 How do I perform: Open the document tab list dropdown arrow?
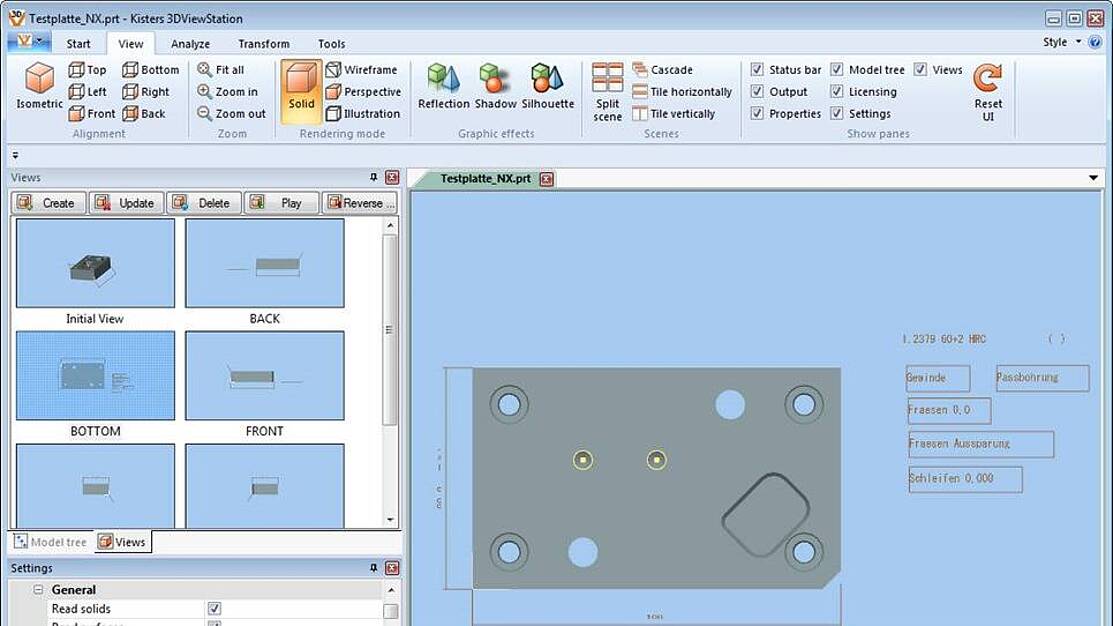coord(1093,178)
